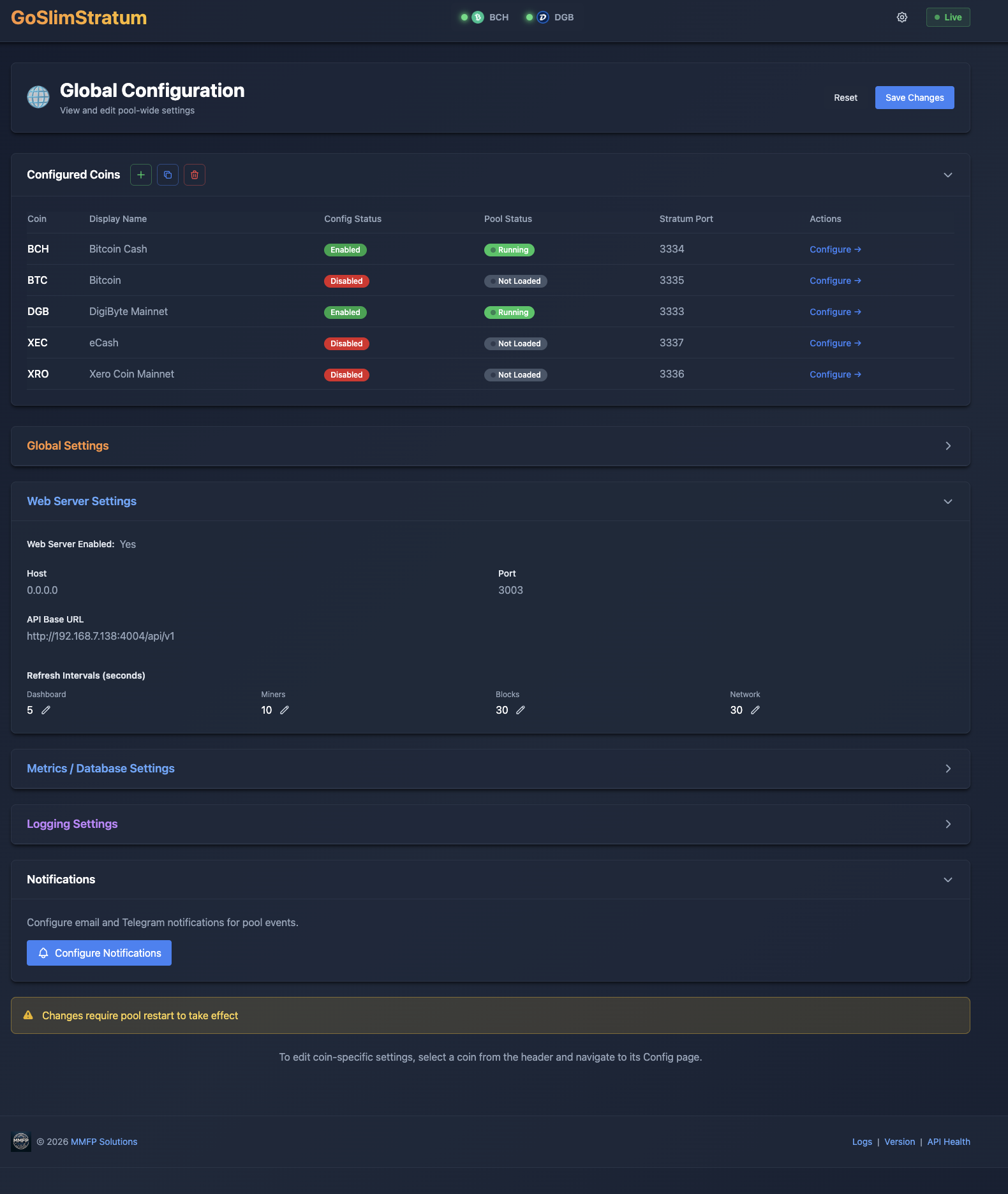Viewport: 1008px width, 1194px height.
Task: Click the red trash delete coin icon
Action: (195, 175)
